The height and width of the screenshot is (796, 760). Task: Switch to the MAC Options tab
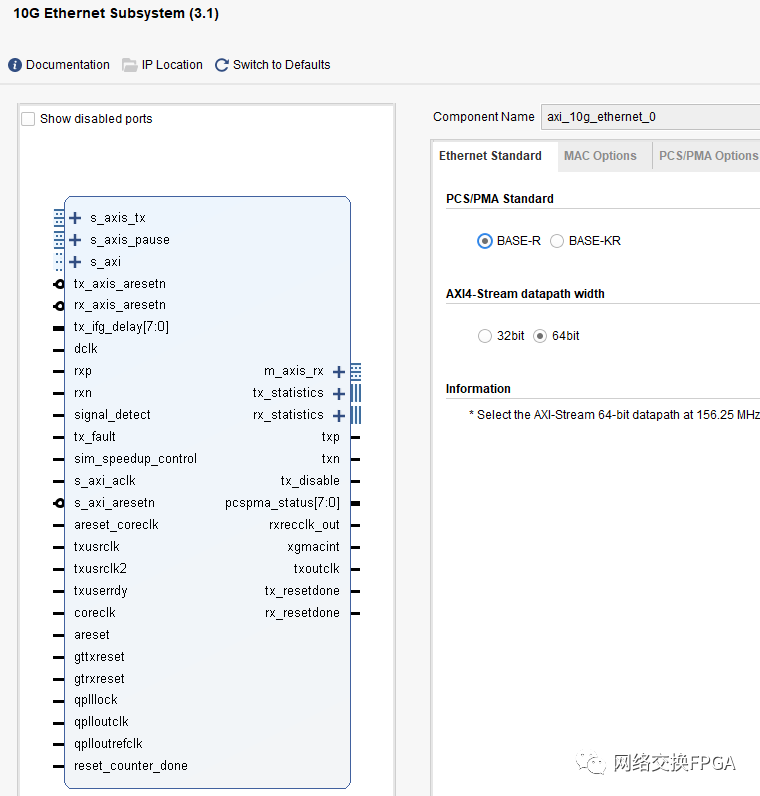click(x=600, y=156)
